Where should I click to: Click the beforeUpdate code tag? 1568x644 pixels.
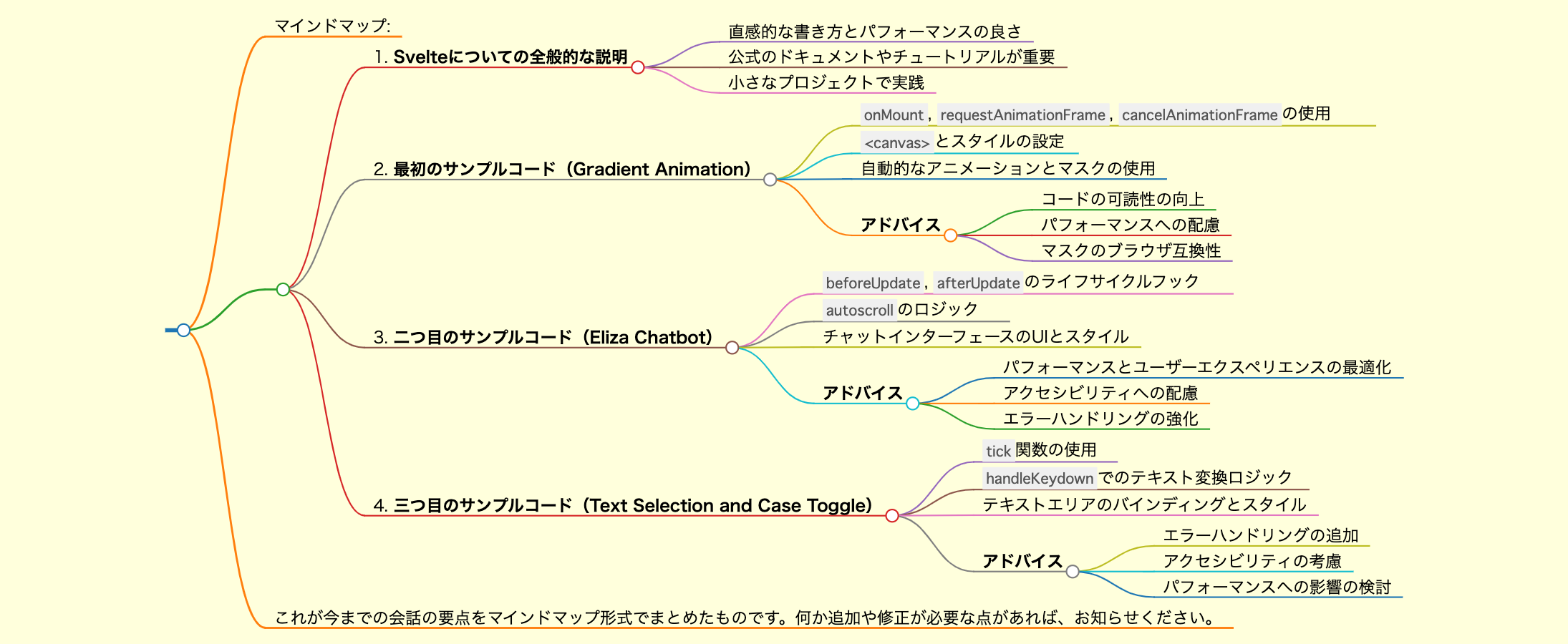click(x=873, y=283)
